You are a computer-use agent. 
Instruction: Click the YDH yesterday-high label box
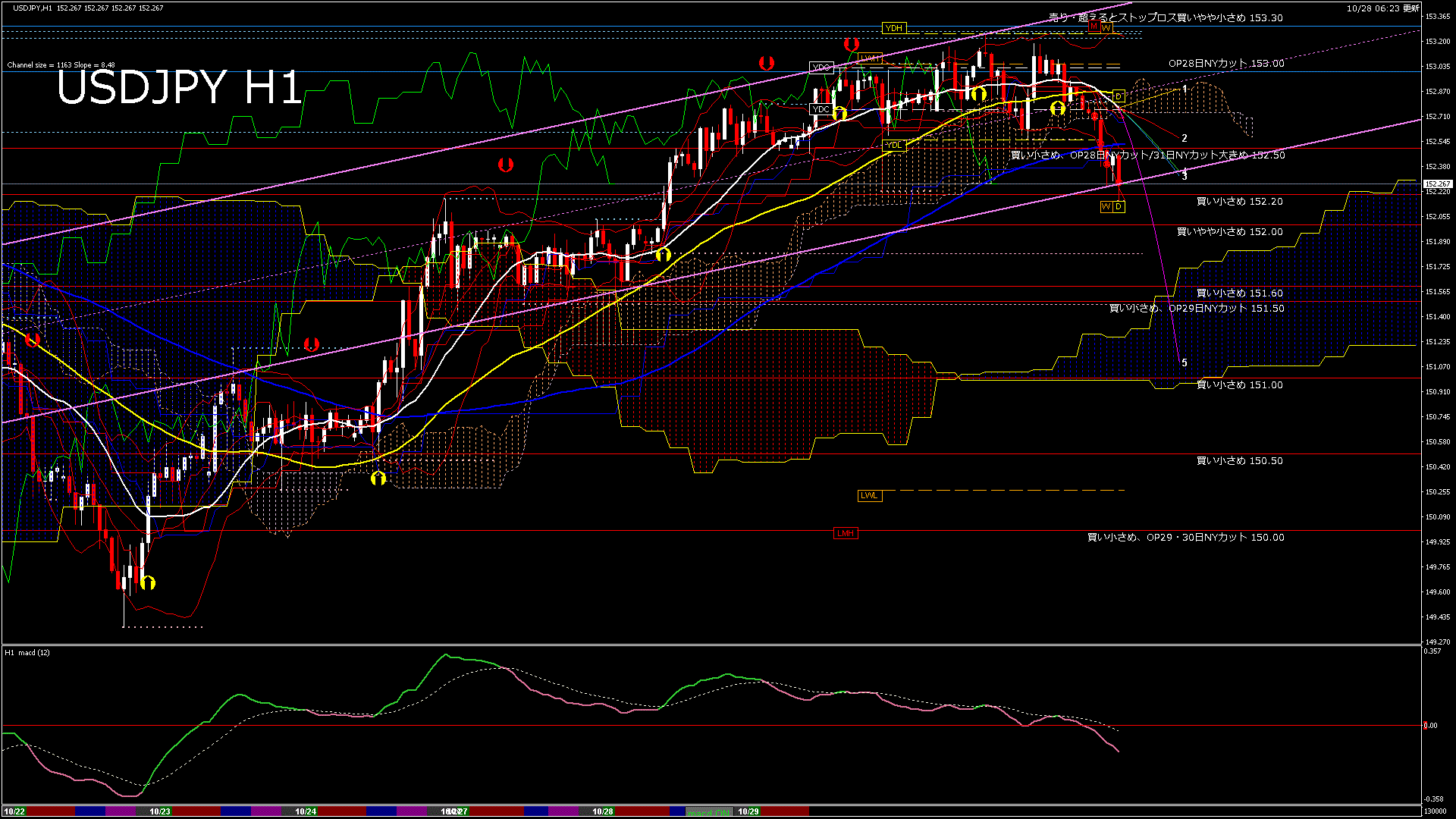(x=894, y=28)
